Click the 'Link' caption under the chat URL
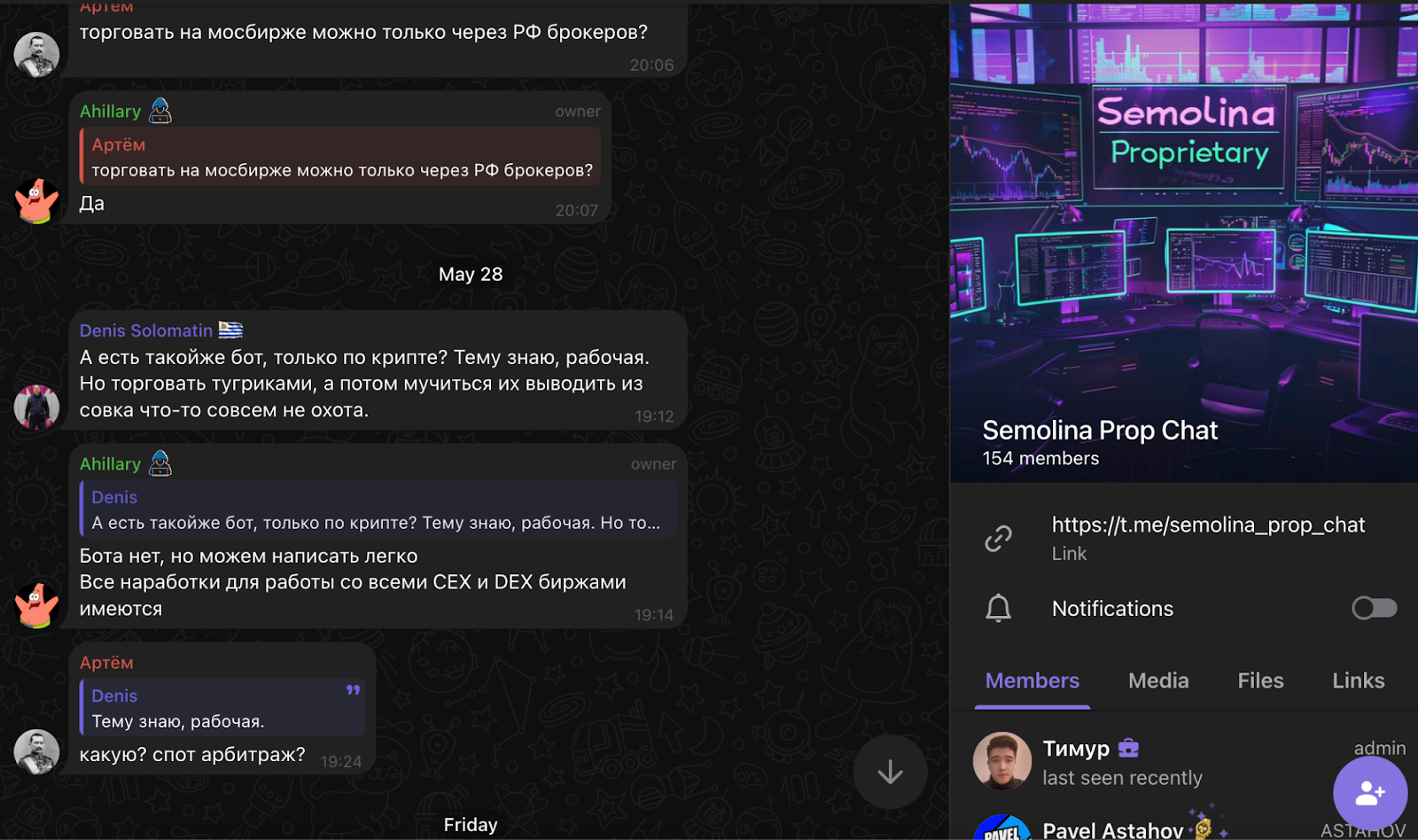 pos(1069,554)
